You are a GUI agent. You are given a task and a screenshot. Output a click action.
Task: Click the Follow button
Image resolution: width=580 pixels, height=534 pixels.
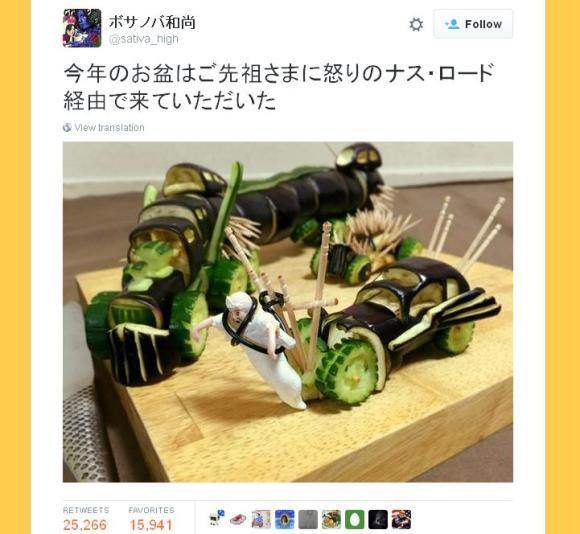pos(473,24)
